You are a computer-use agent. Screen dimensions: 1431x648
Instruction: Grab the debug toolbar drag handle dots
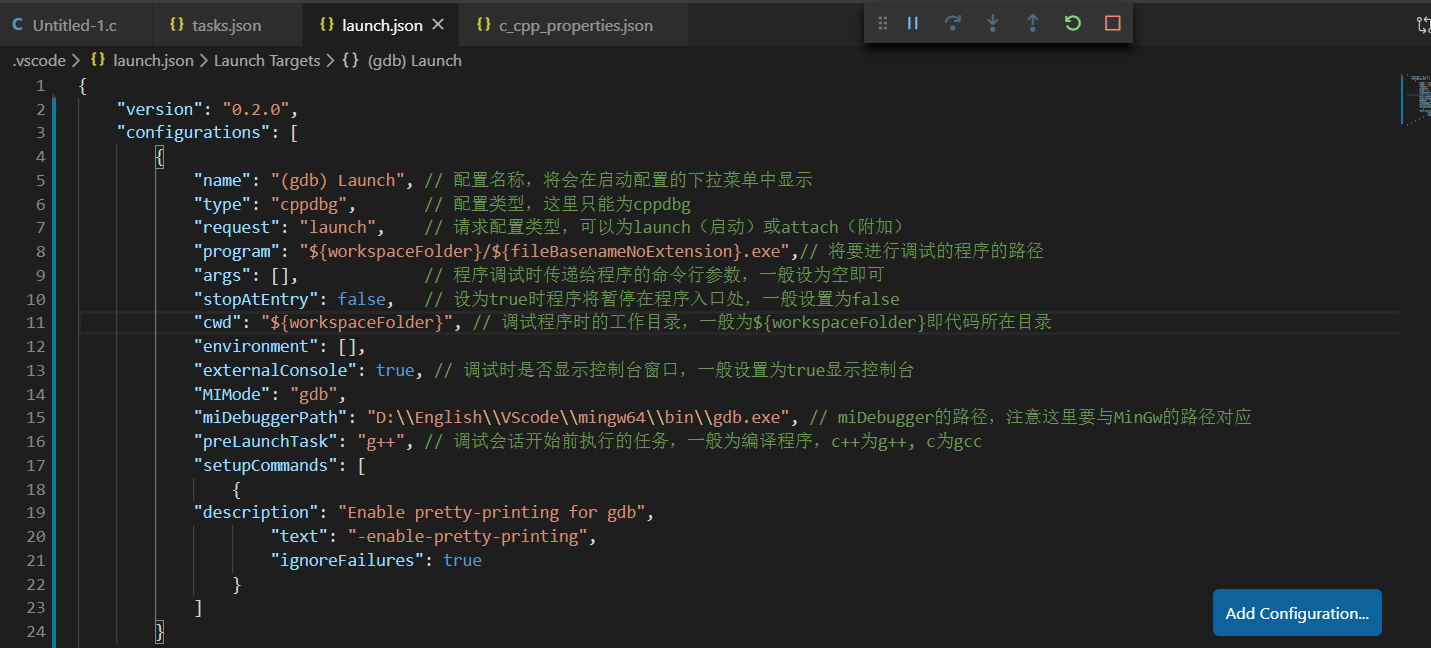[x=882, y=22]
